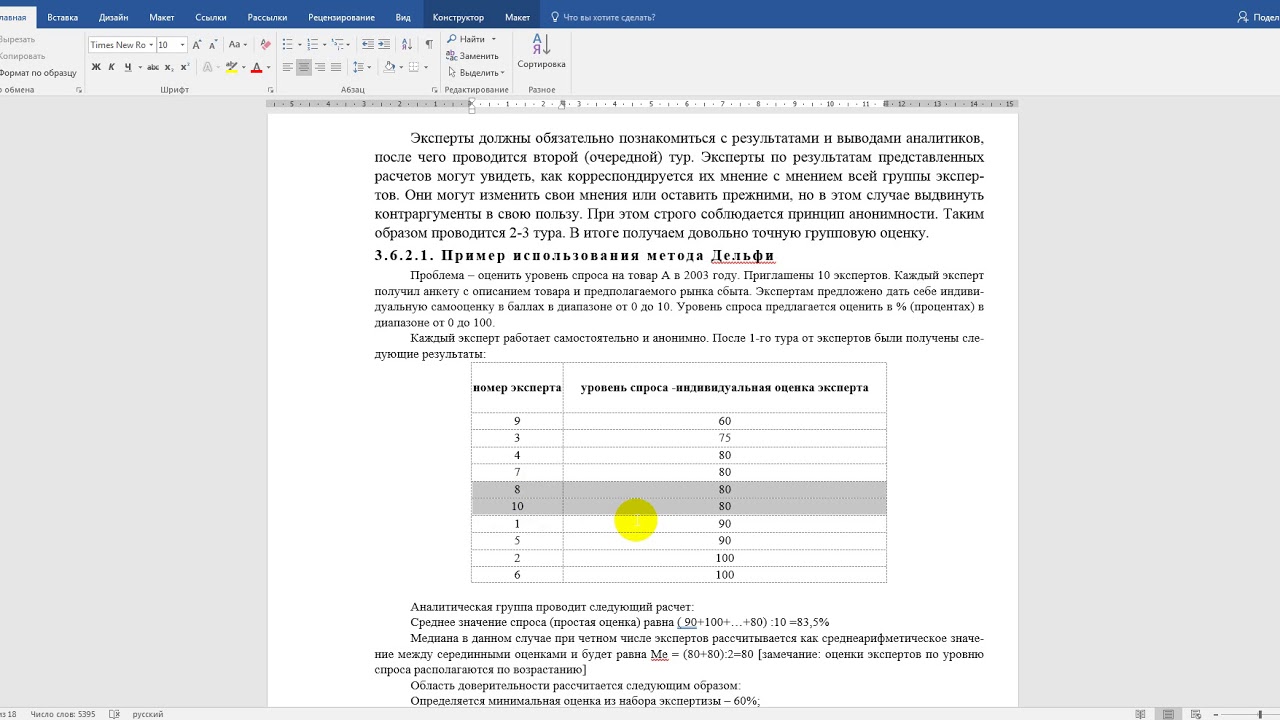1280x720 pixels.
Task: Apply bold formatting (Ж)
Action: pos(96,67)
